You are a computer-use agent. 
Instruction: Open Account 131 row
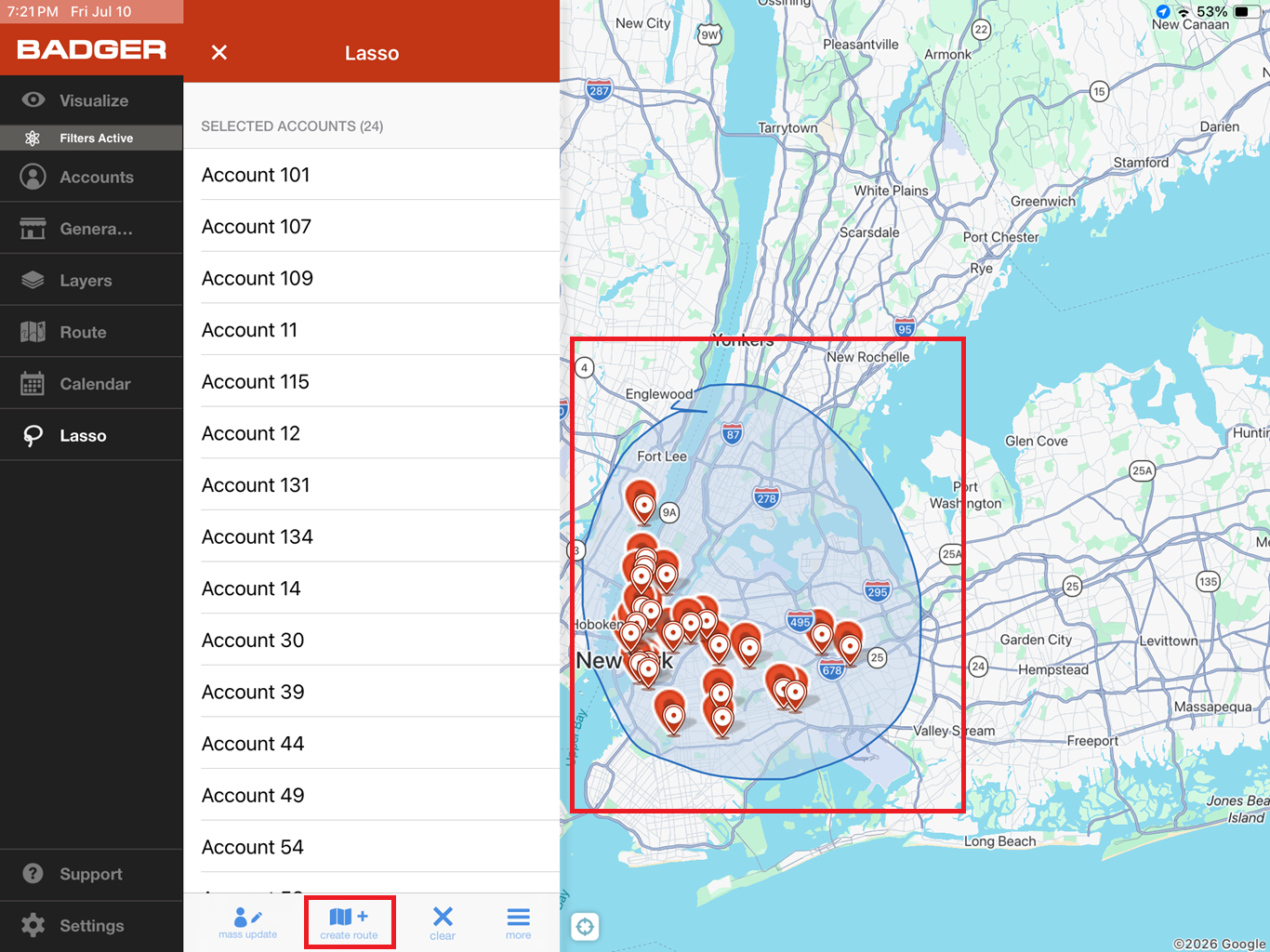[x=372, y=485]
